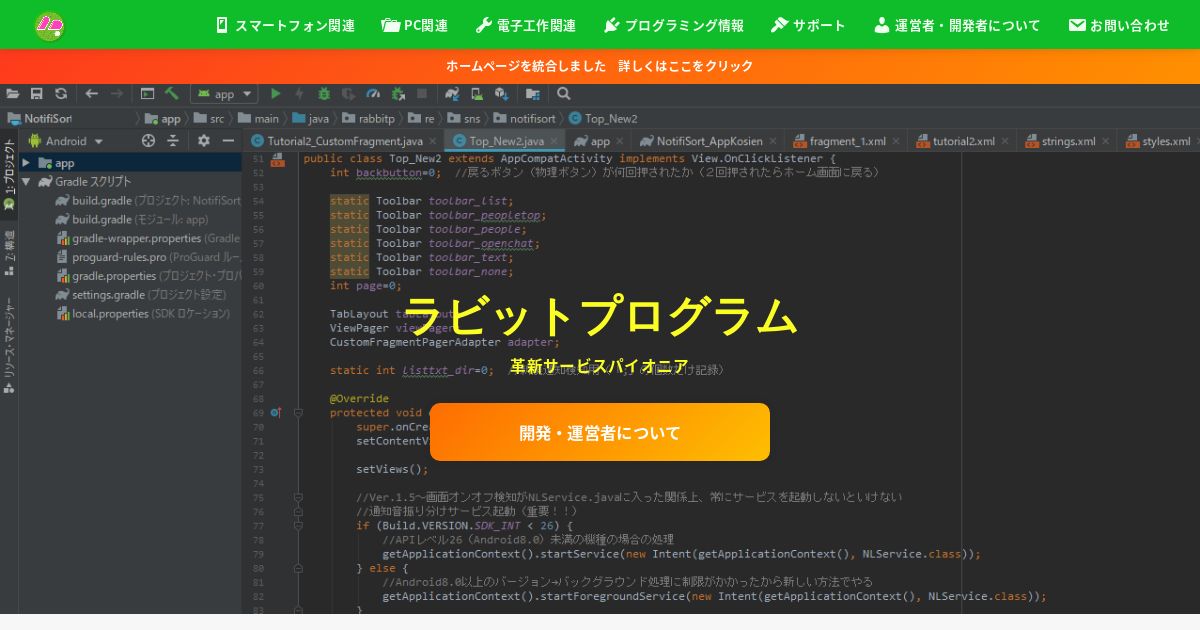Click the Search Everywhere magnifier icon
Screen dimensions: 1200x630
pyautogui.click(x=564, y=94)
